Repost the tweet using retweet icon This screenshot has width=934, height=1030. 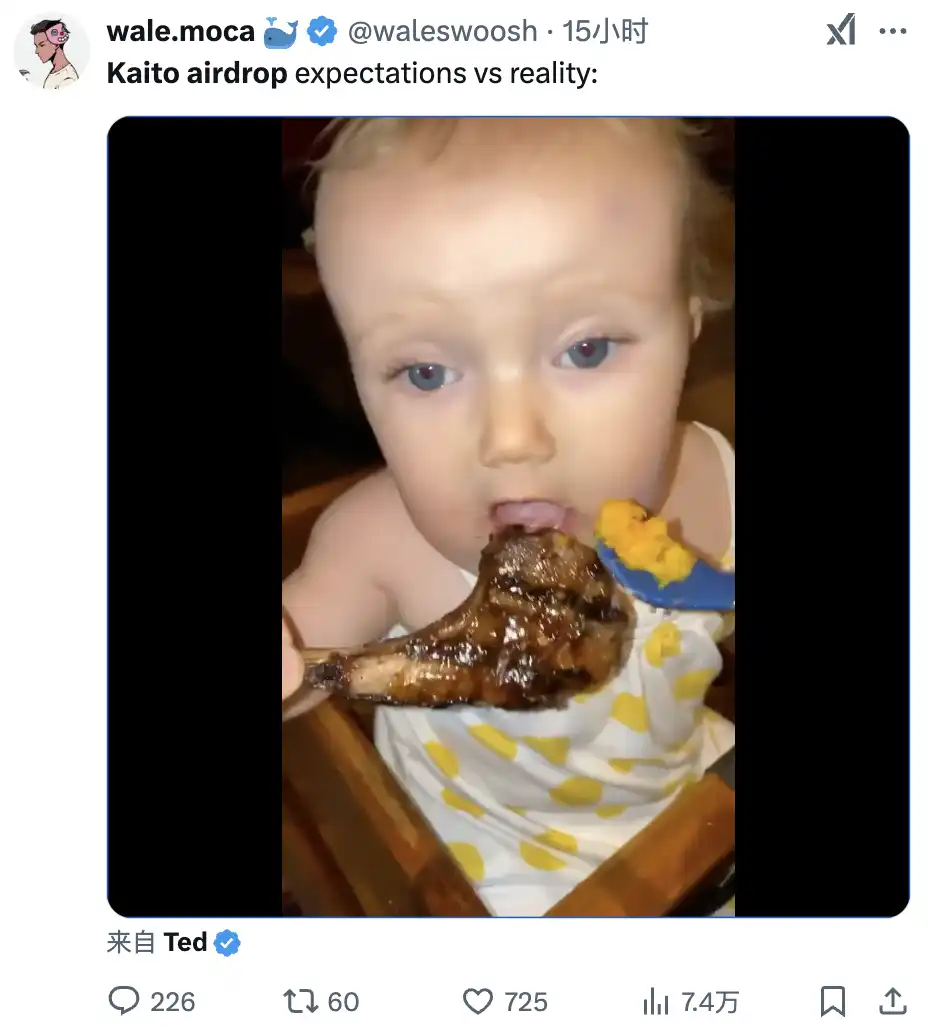coord(300,1001)
